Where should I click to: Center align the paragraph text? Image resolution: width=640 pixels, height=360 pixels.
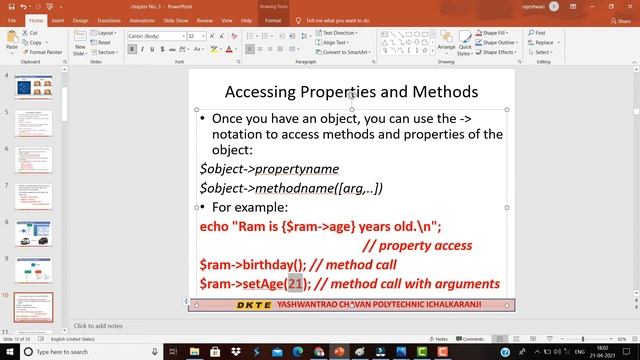click(x=260, y=49)
